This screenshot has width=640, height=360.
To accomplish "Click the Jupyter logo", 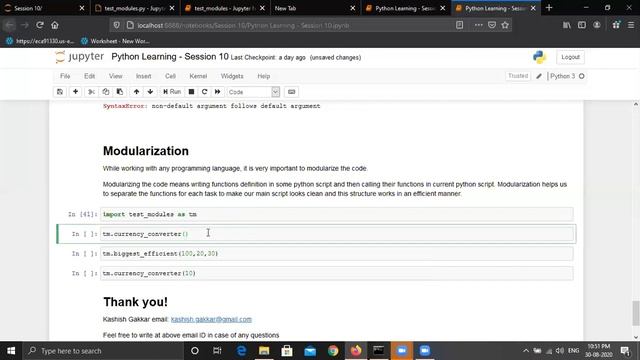I will pos(80,57).
